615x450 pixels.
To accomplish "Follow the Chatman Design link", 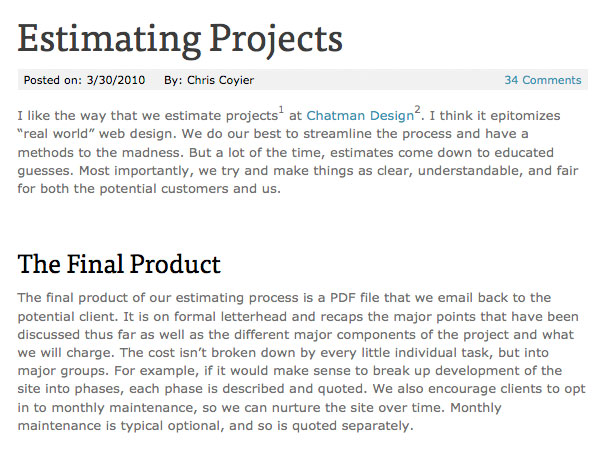I will click(x=360, y=116).
